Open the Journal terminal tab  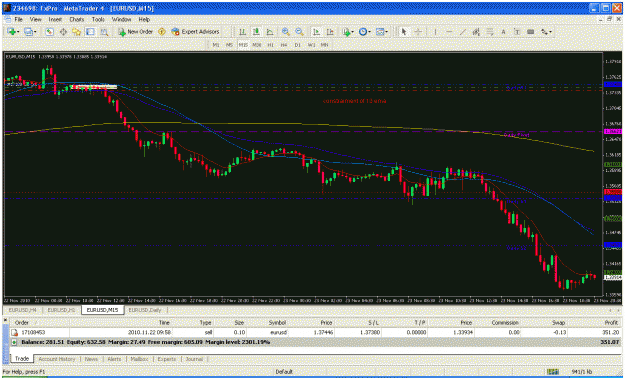(x=194, y=359)
